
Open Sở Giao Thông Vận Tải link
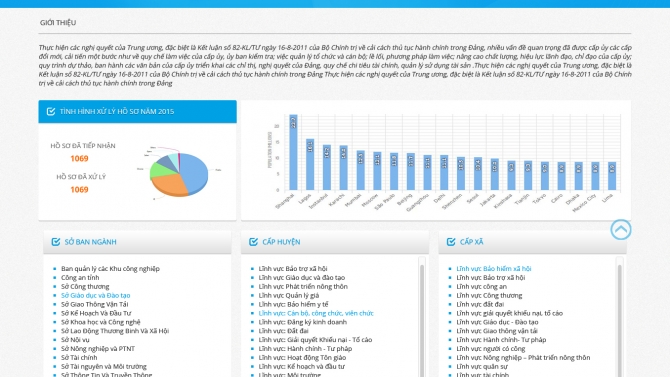click(94, 304)
